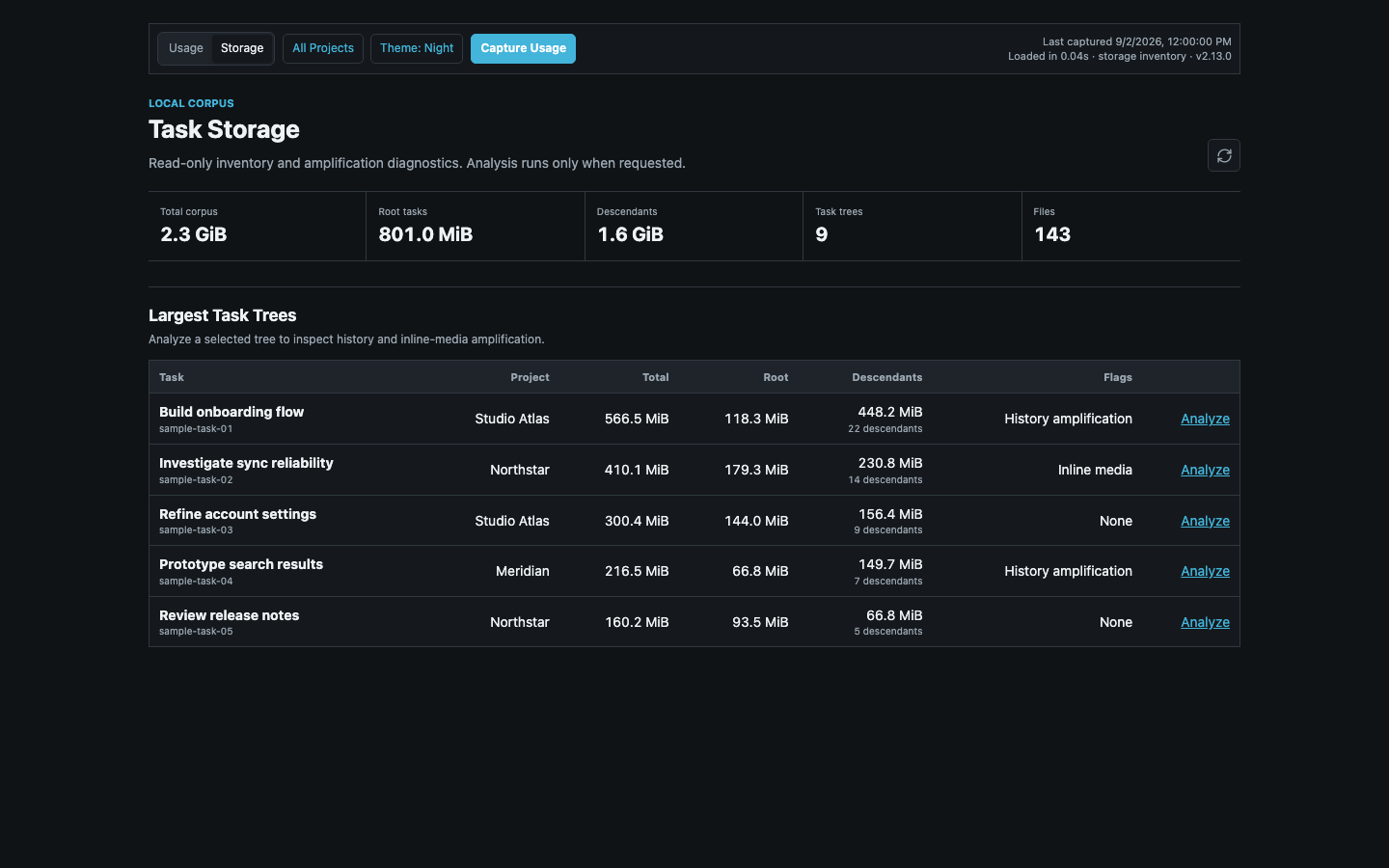The height and width of the screenshot is (868, 1389).
Task: Click the Root column header
Action: tap(776, 377)
